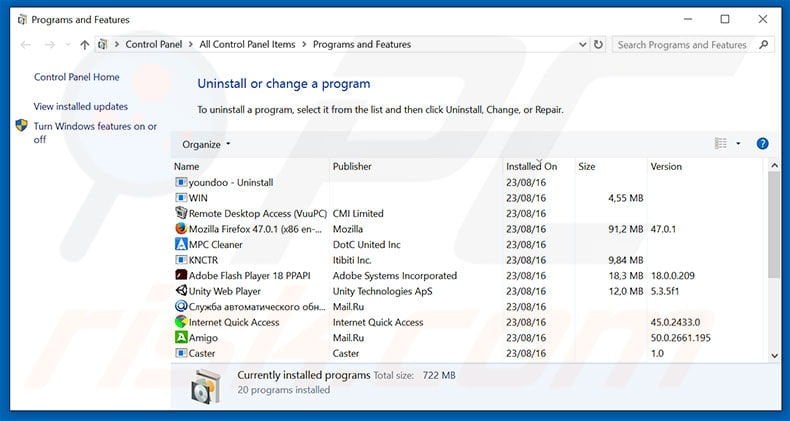The image size is (790, 421).
Task: Select the Caster program name
Action: point(202,353)
